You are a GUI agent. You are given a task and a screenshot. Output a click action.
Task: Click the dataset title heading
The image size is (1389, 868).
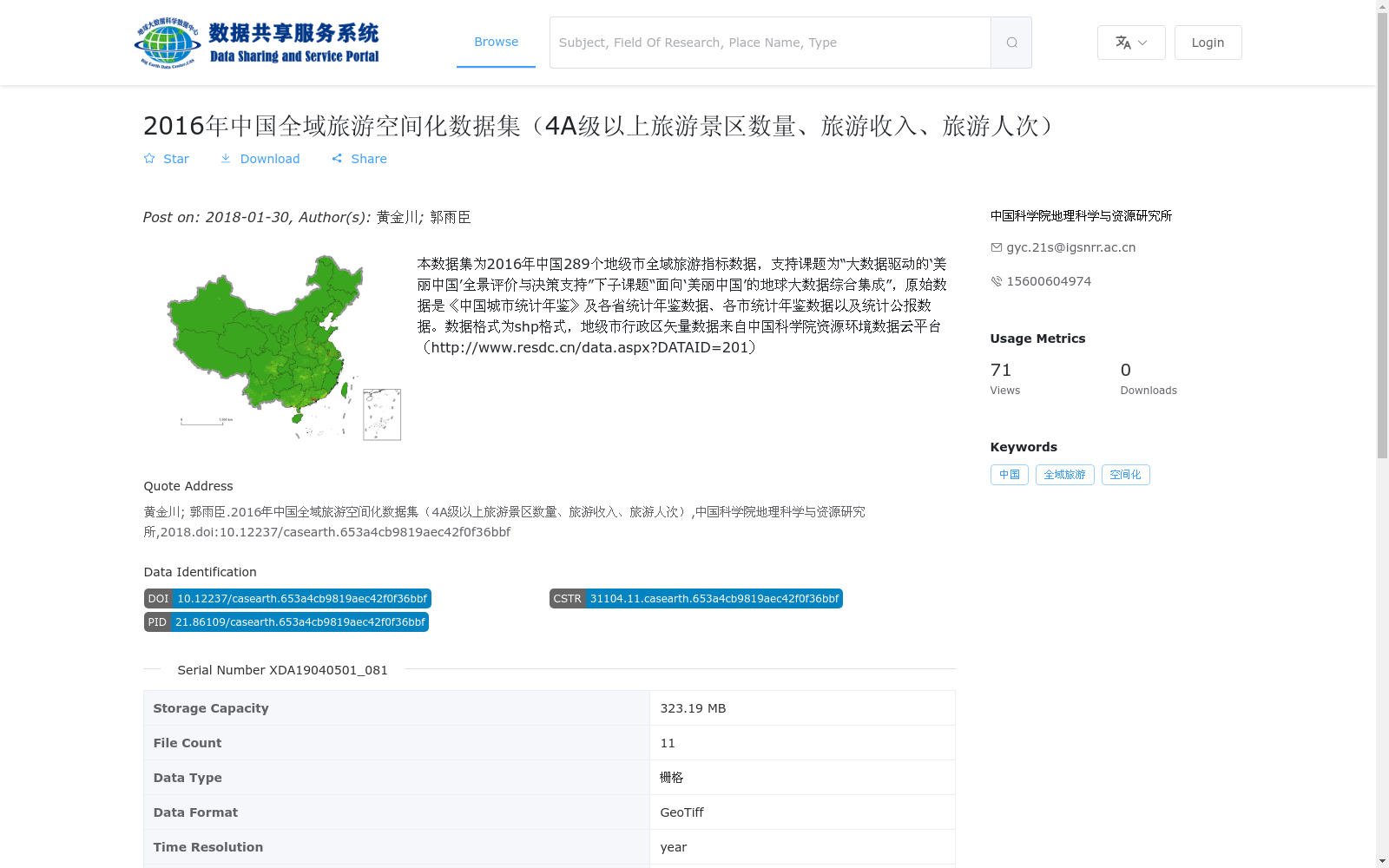point(601,126)
